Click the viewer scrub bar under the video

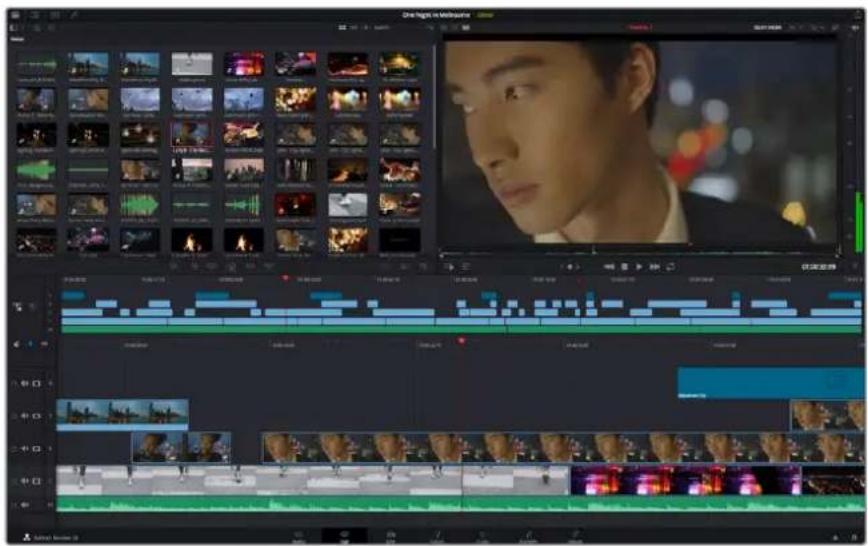pyautogui.click(x=639, y=255)
